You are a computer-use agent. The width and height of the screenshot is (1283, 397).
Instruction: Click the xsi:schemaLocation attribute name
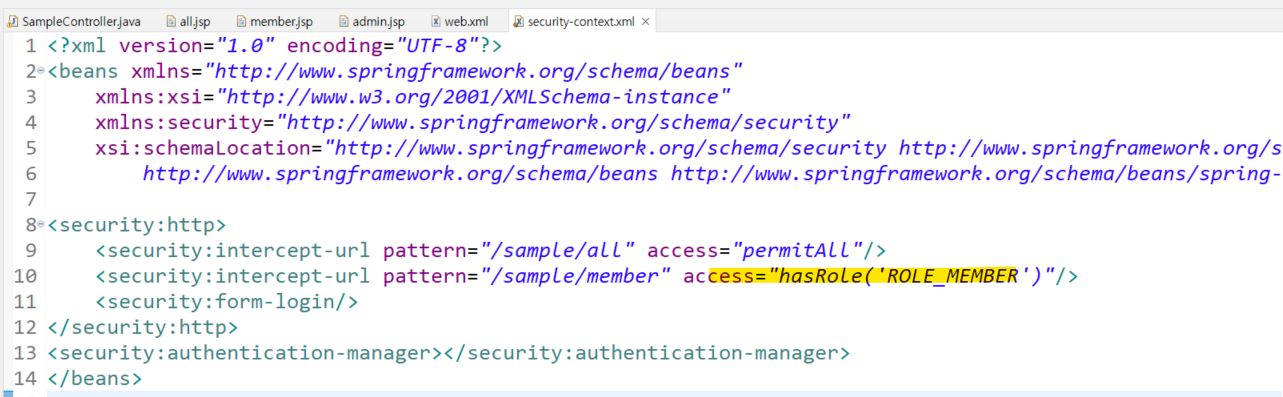click(x=203, y=148)
